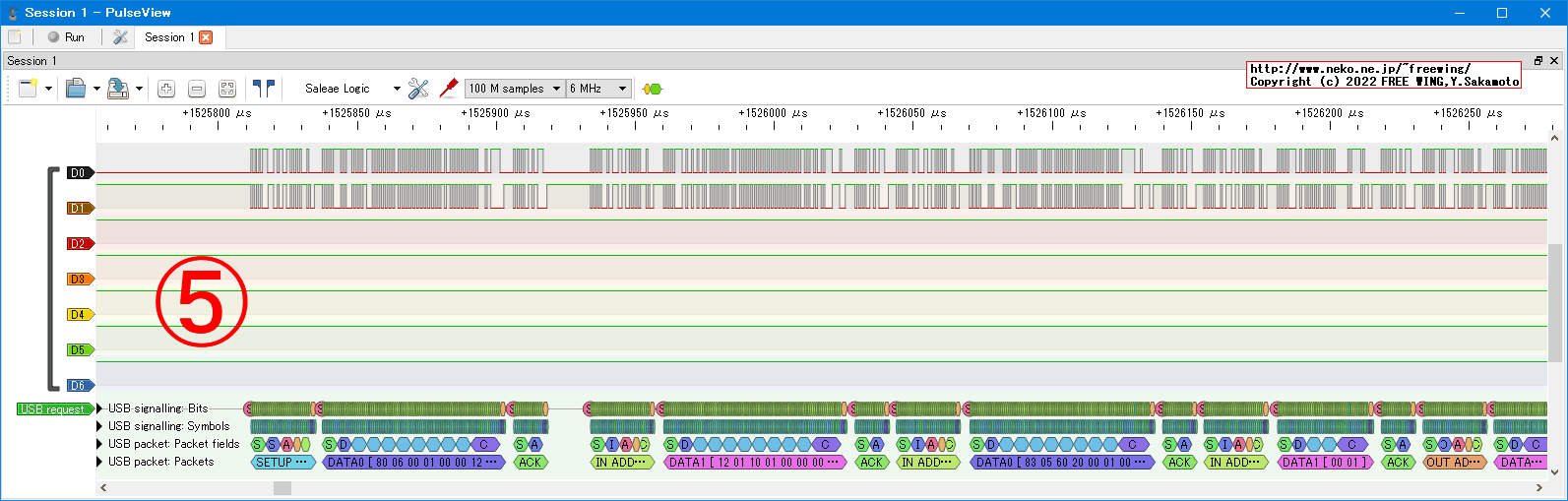The width and height of the screenshot is (1568, 501).
Task: Open the 100 M samples dropdown
Action: pyautogui.click(x=514, y=89)
